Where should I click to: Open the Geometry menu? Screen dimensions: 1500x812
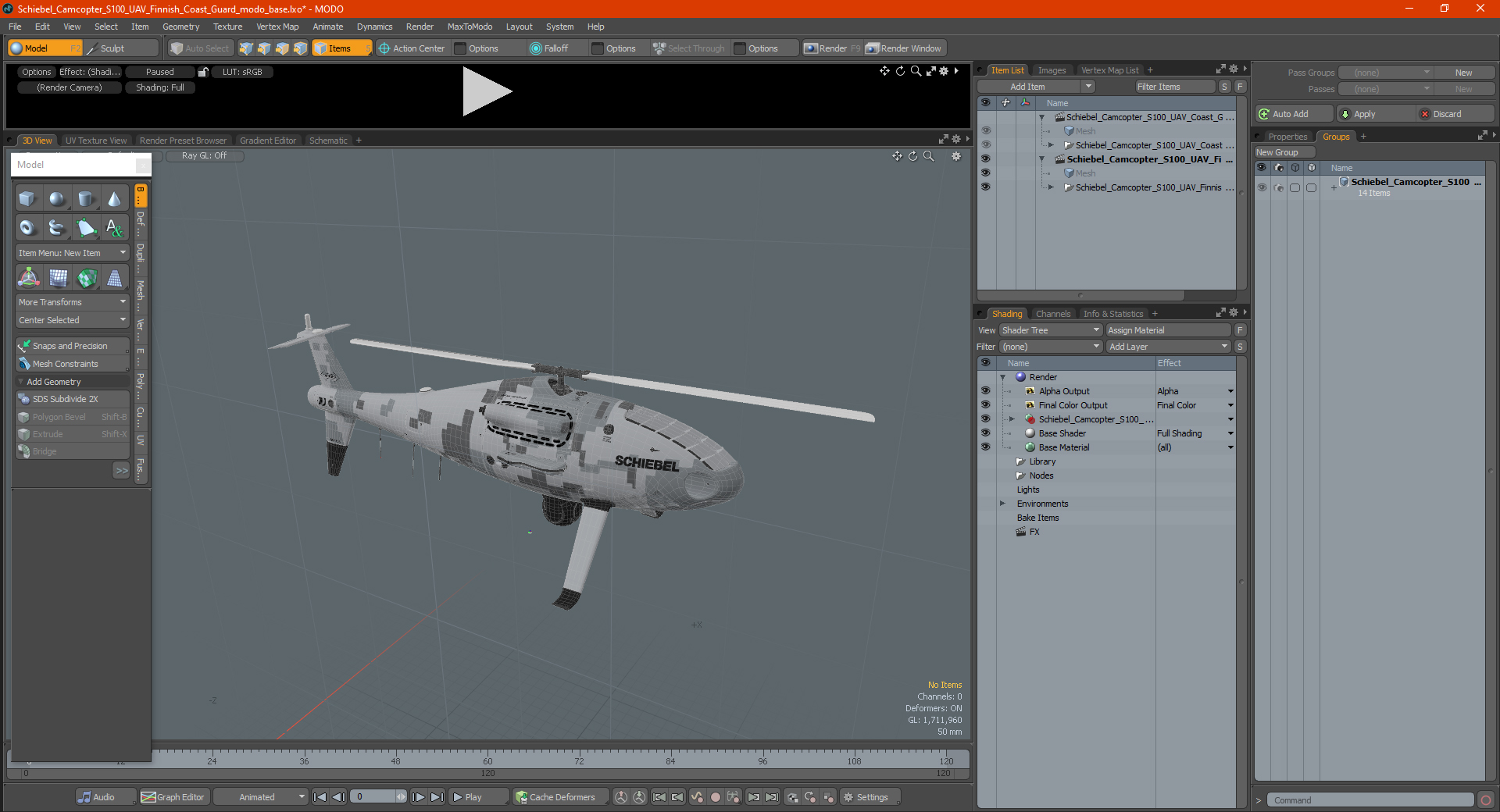click(x=180, y=27)
